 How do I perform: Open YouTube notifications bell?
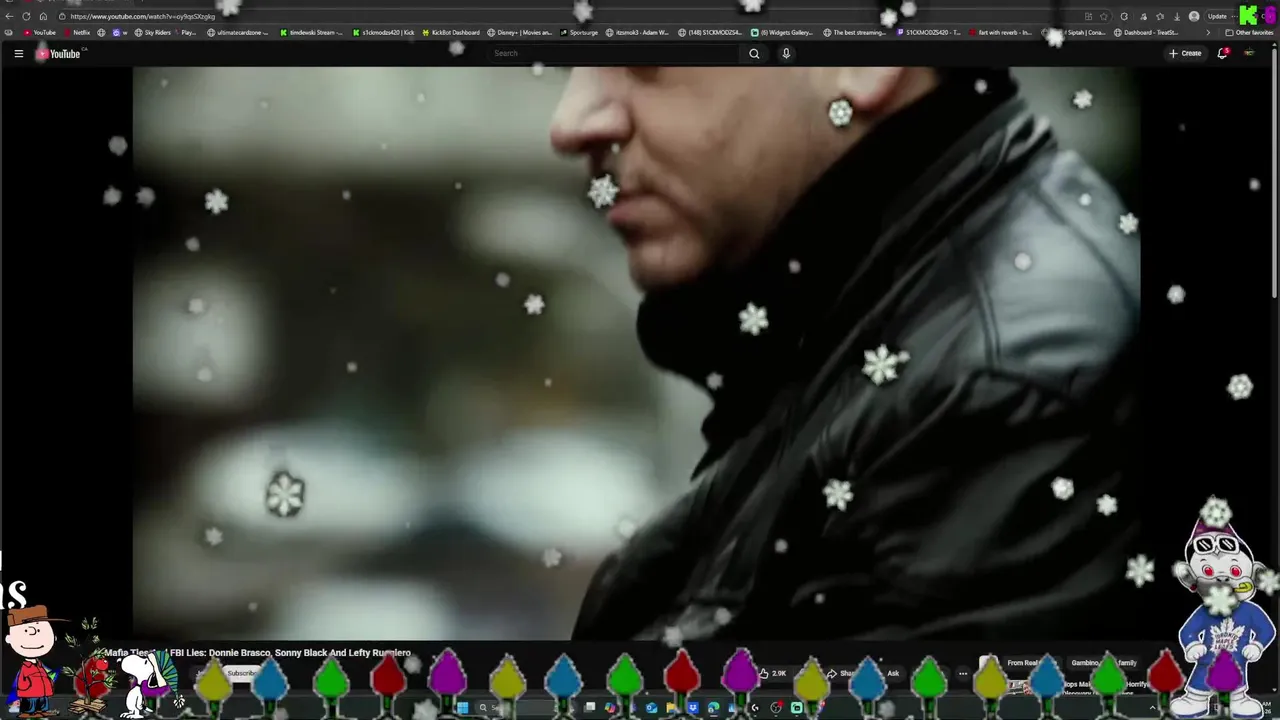pyautogui.click(x=1222, y=53)
